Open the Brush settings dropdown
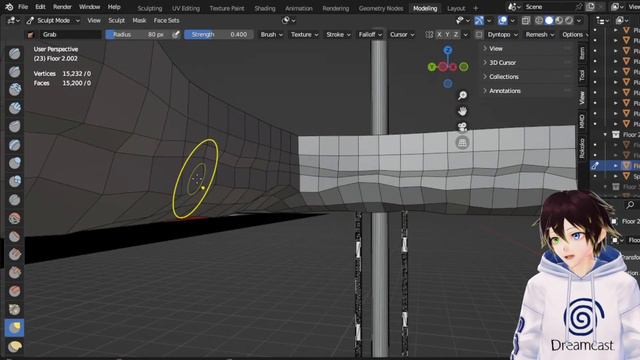640x360 pixels. (x=272, y=35)
